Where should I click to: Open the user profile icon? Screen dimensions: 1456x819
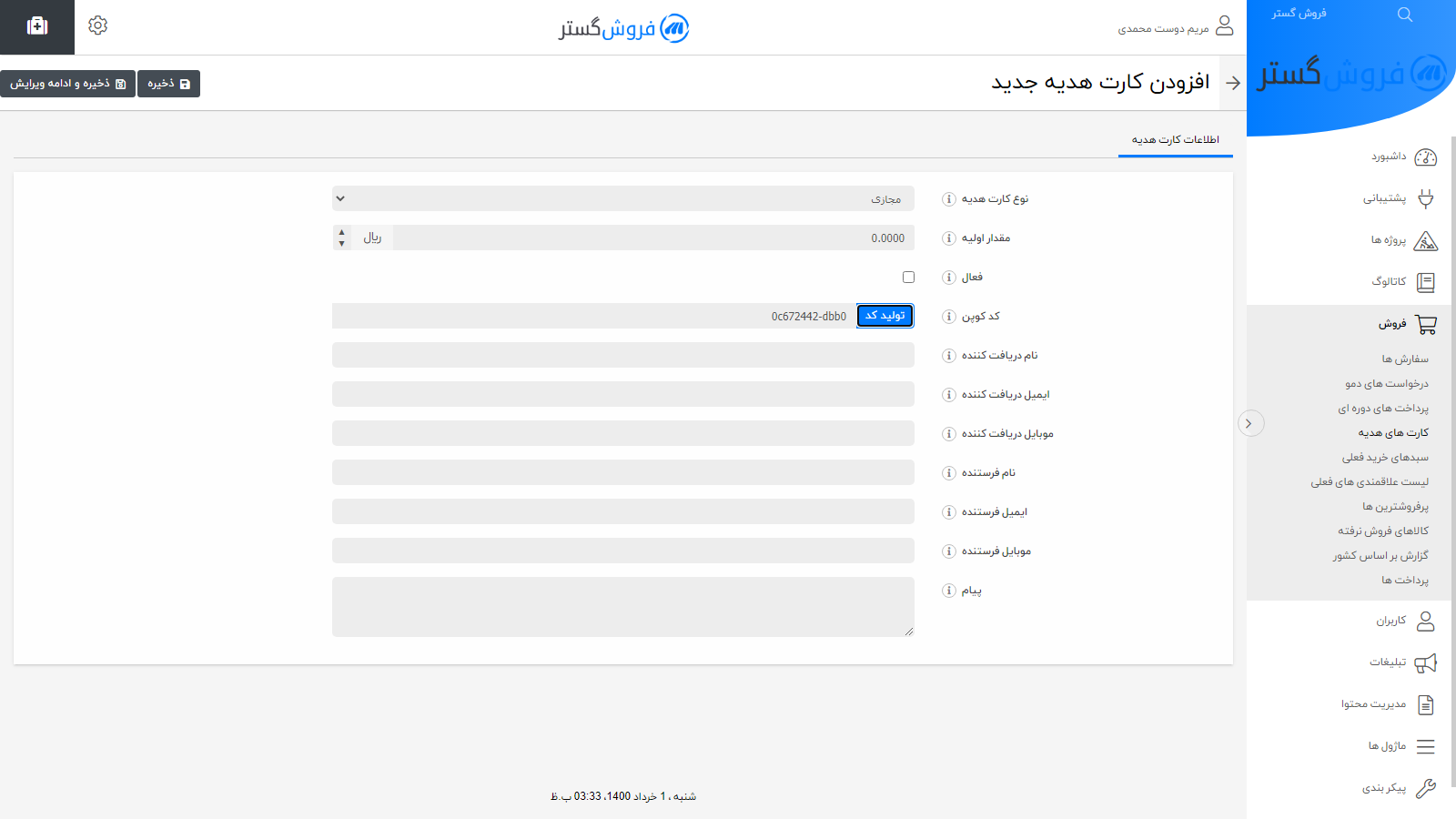[x=1225, y=25]
